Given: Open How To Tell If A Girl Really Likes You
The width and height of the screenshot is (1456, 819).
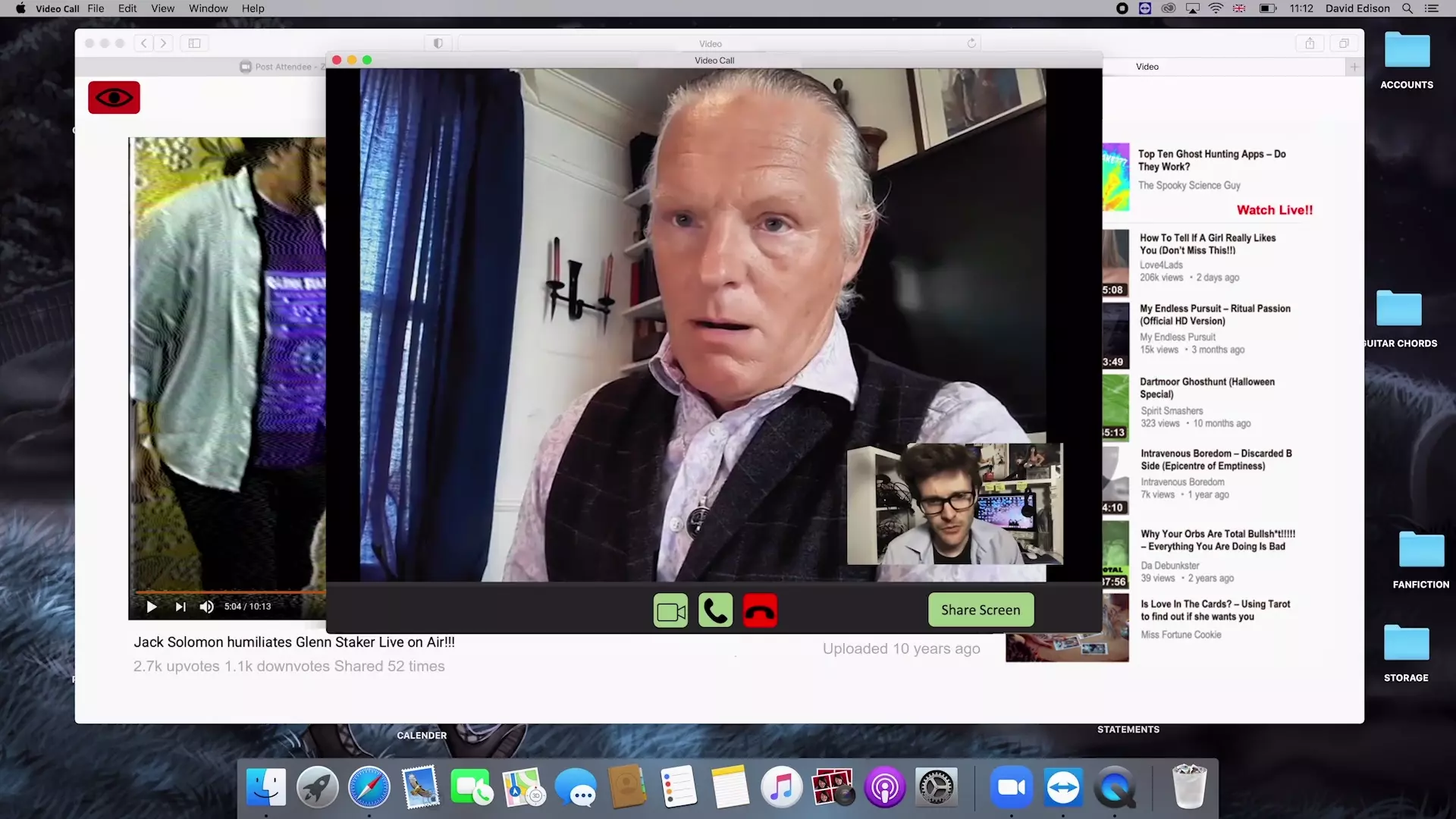Looking at the screenshot, I should [1208, 244].
